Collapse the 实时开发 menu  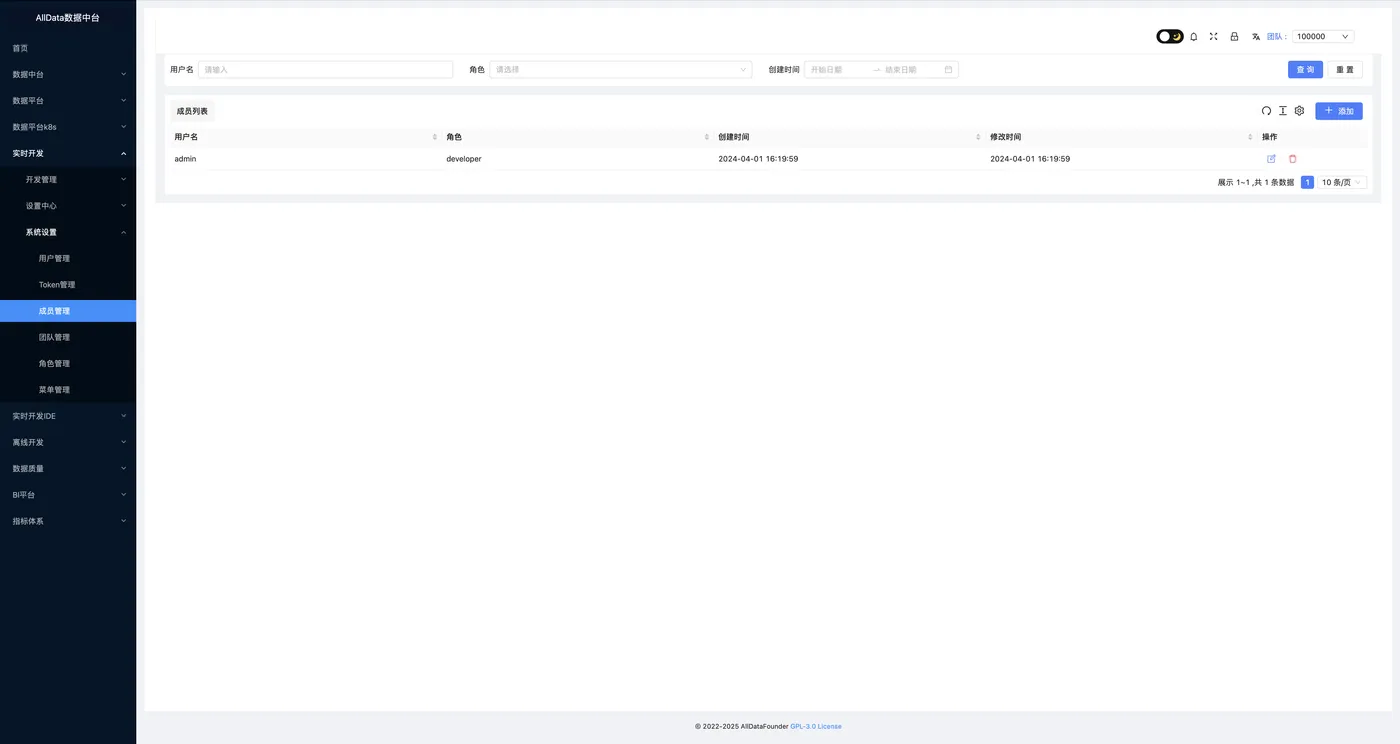point(68,153)
